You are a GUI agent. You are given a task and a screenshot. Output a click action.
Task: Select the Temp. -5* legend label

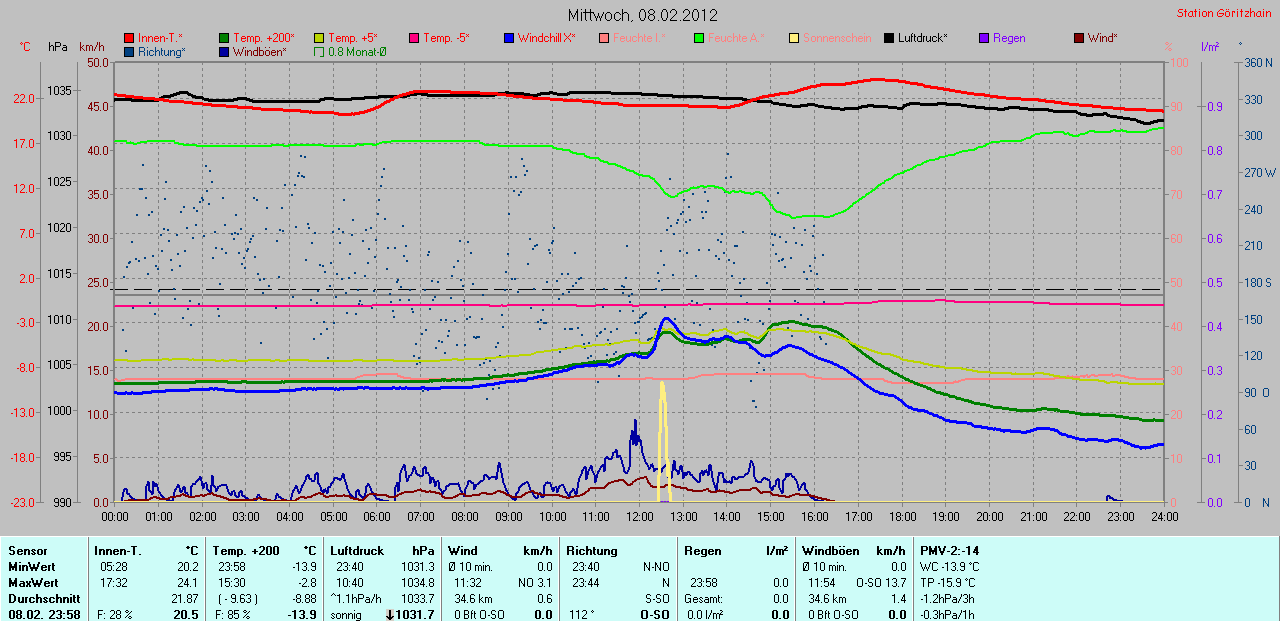446,38
